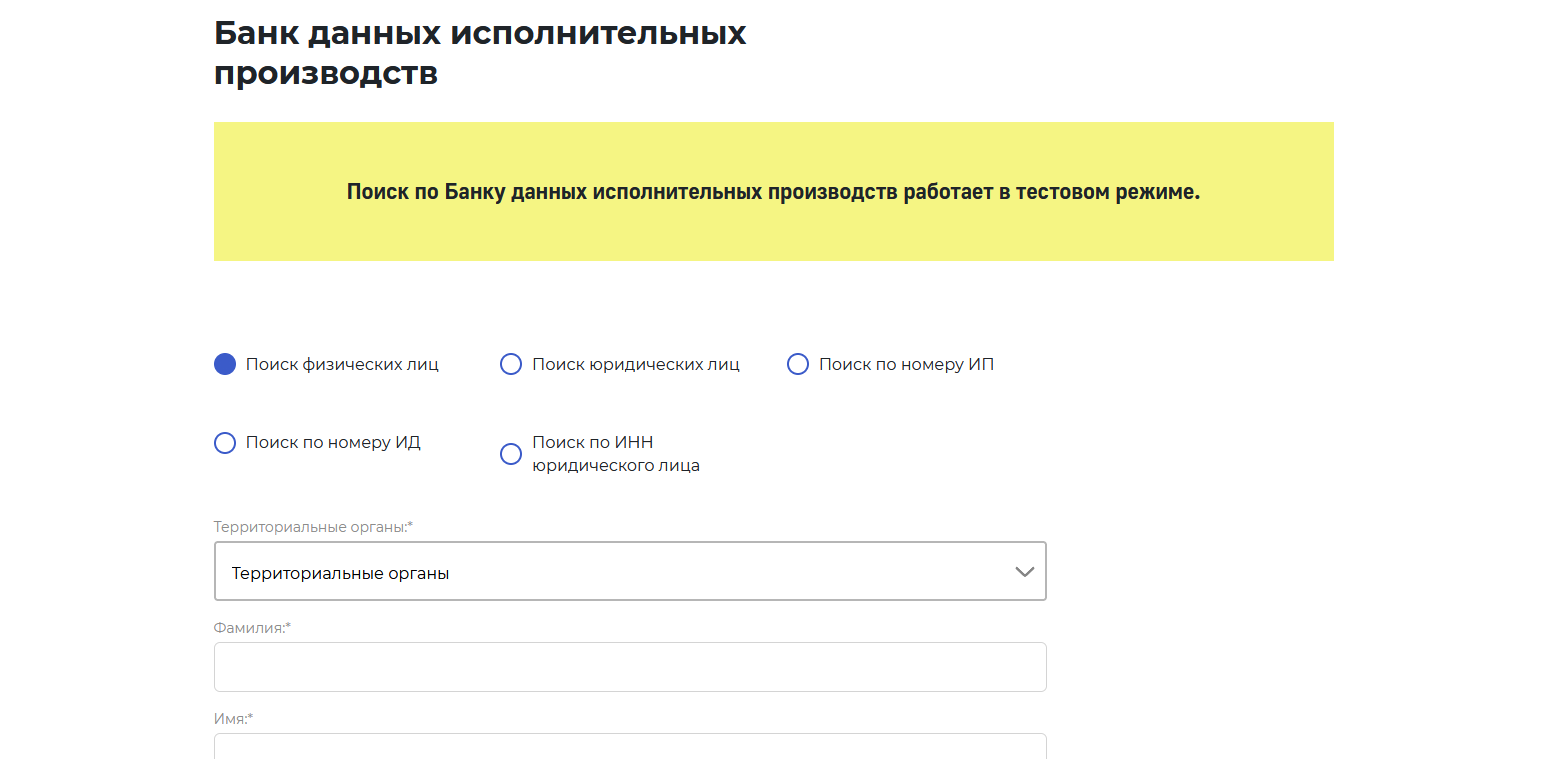The width and height of the screenshot is (1545, 759).
Task: Click the "Поиск по номеру ИП" label text
Action: 906,364
